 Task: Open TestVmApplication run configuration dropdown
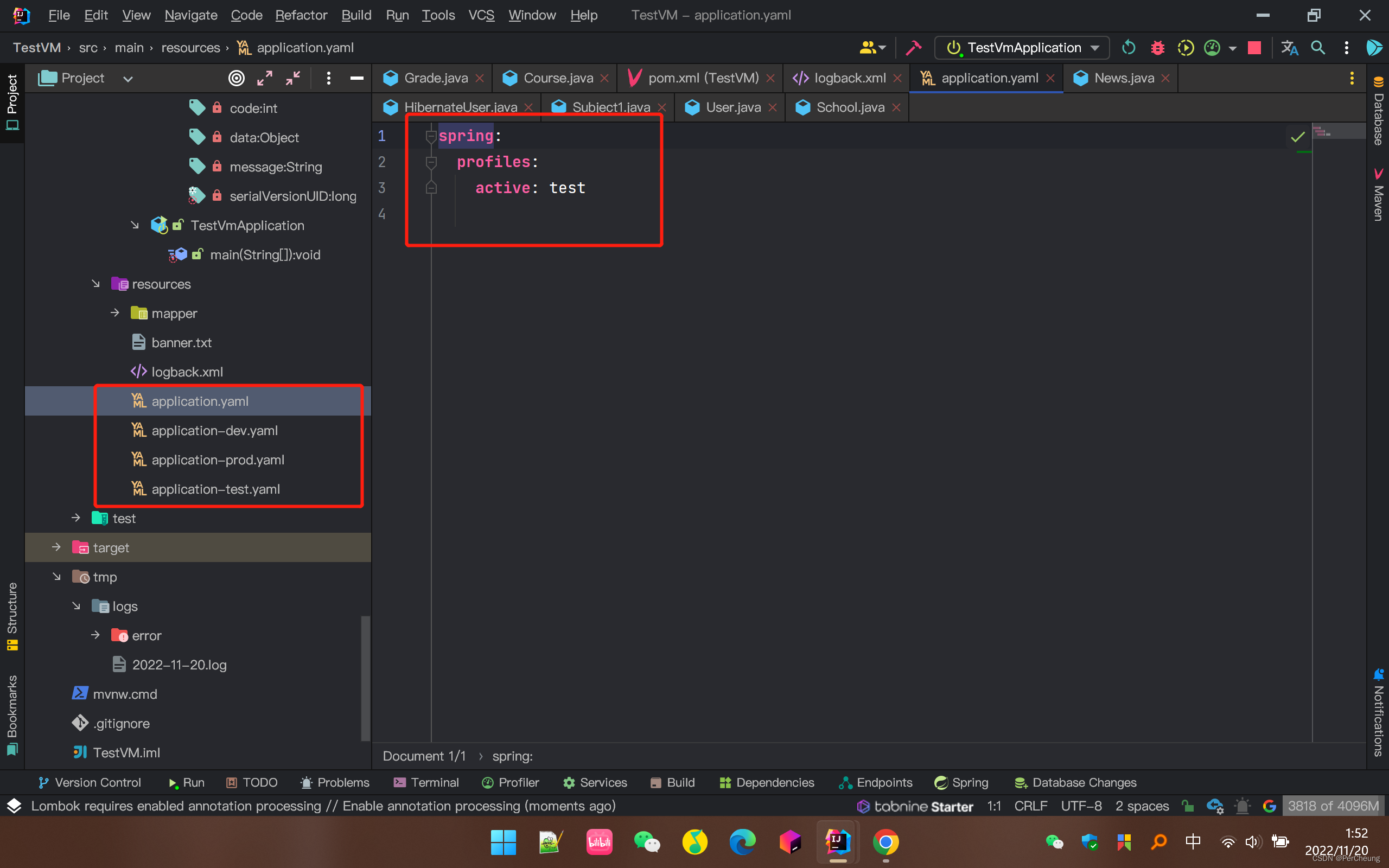[x=1022, y=48]
